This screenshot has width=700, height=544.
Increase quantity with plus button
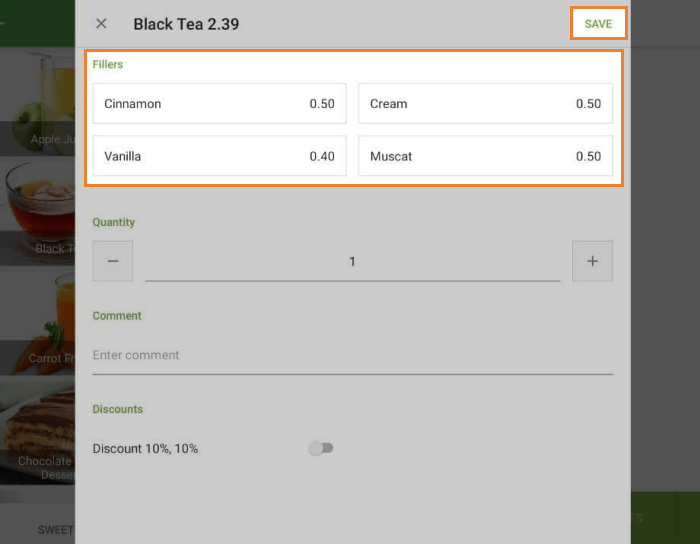click(x=592, y=261)
